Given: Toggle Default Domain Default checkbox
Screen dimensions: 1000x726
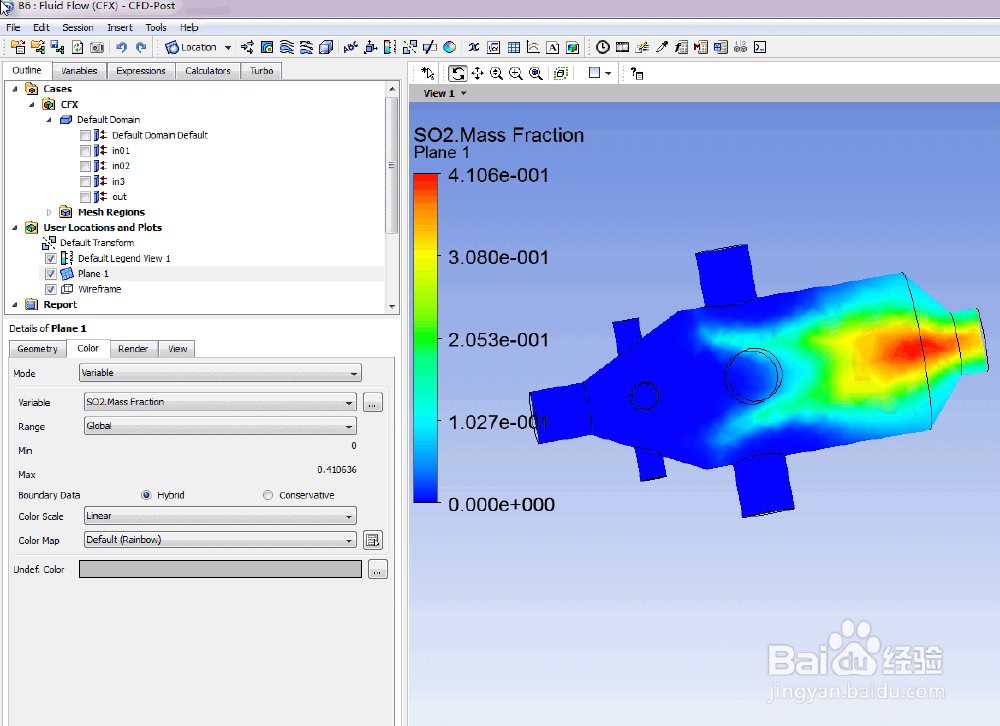Looking at the screenshot, I should (x=85, y=135).
